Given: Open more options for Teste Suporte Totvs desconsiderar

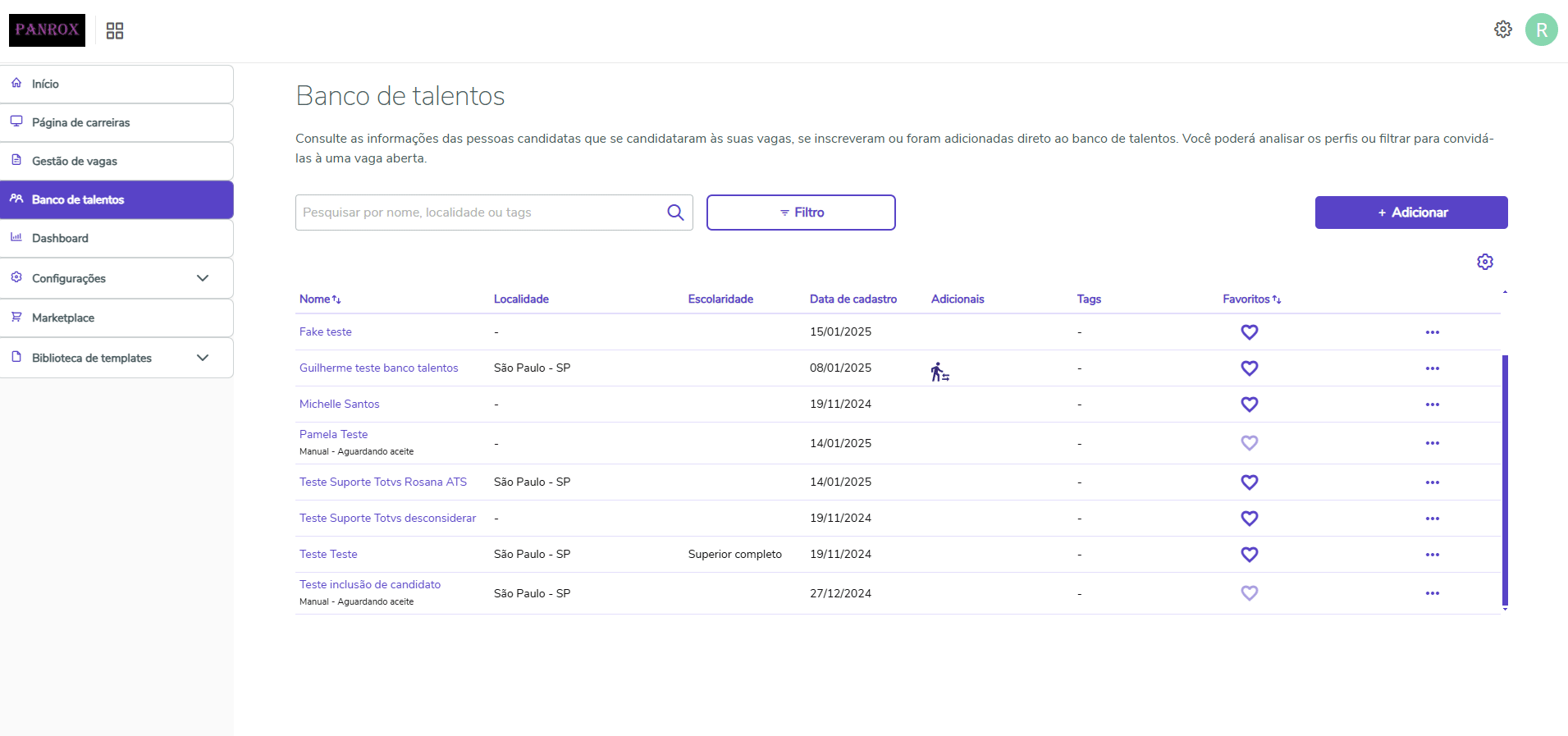Looking at the screenshot, I should click(x=1432, y=519).
